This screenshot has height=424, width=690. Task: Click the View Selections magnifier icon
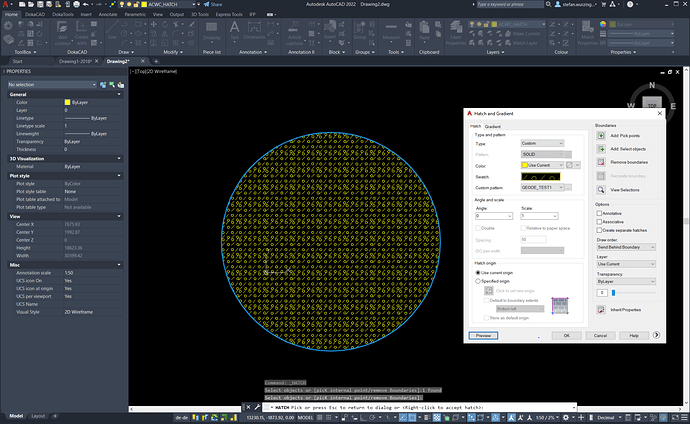pos(600,188)
